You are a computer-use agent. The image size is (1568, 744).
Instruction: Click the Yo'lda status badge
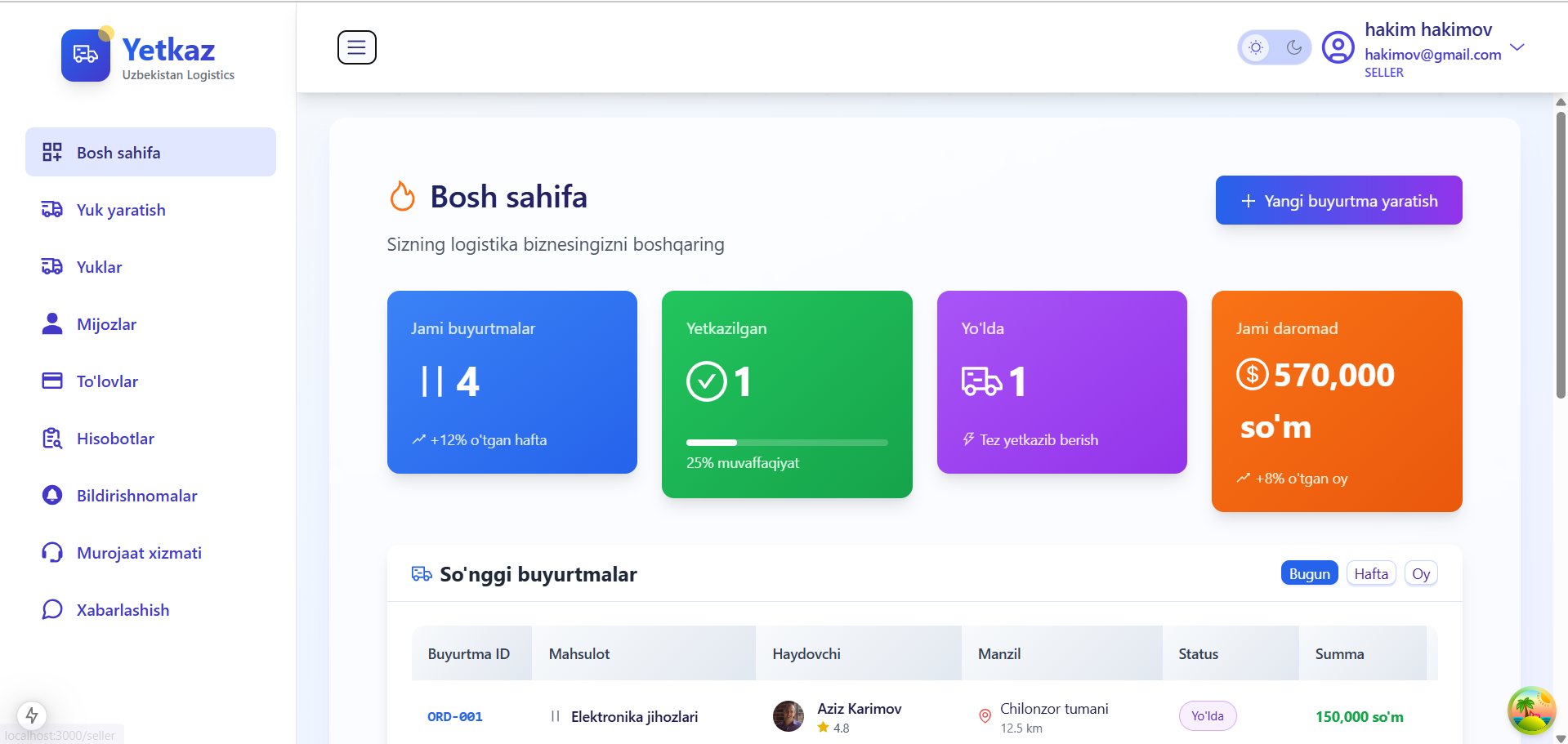[x=1208, y=716]
